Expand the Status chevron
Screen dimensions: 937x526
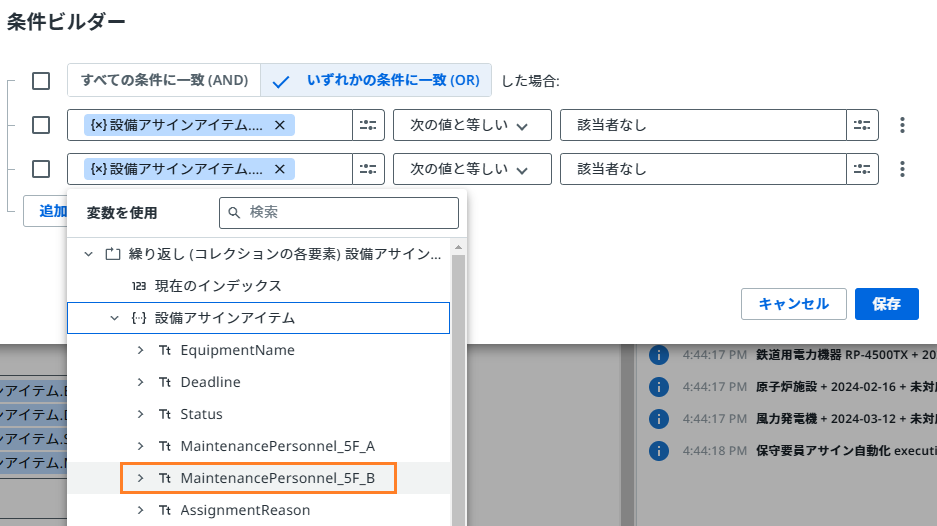coord(140,414)
